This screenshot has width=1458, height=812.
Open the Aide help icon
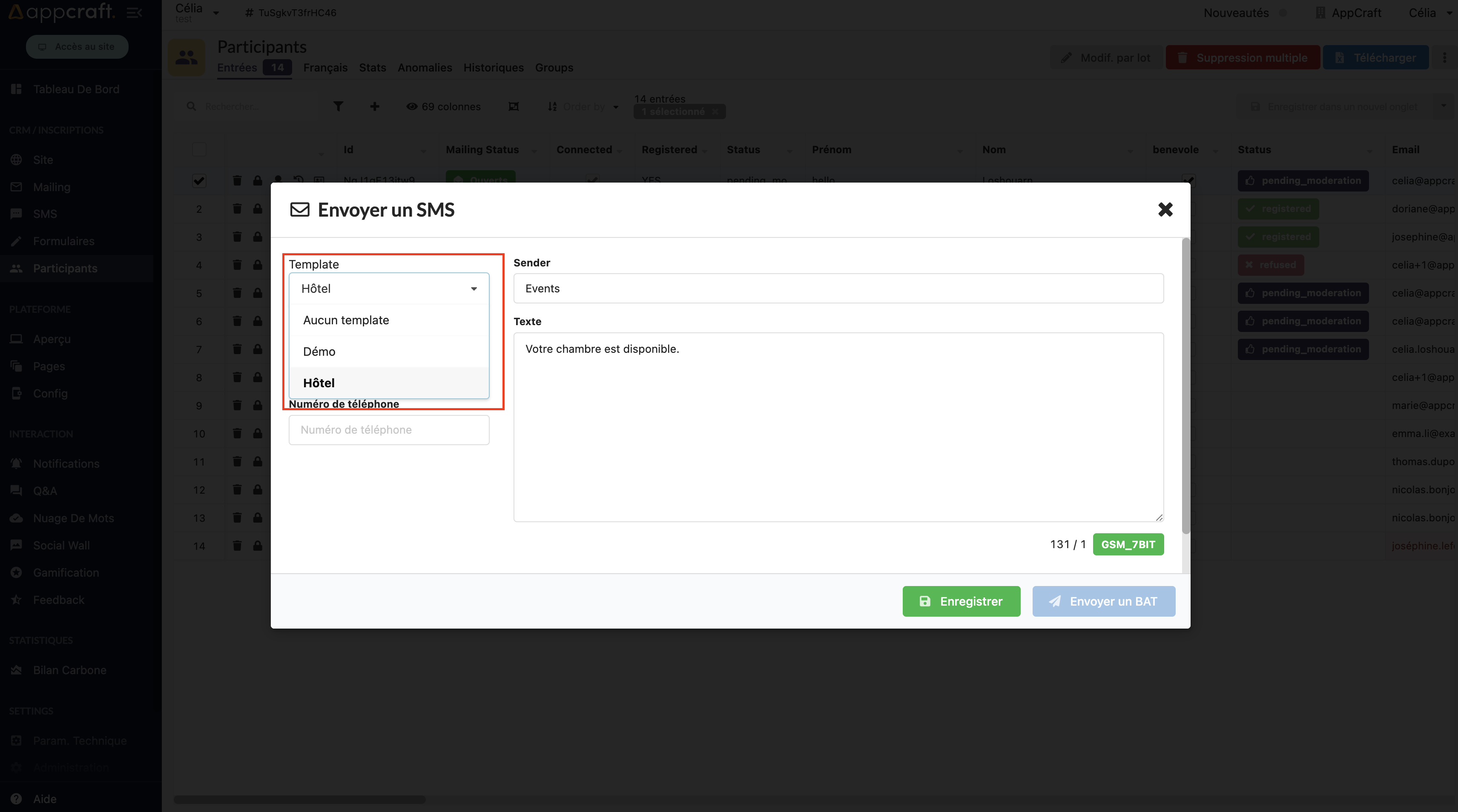pos(17,798)
